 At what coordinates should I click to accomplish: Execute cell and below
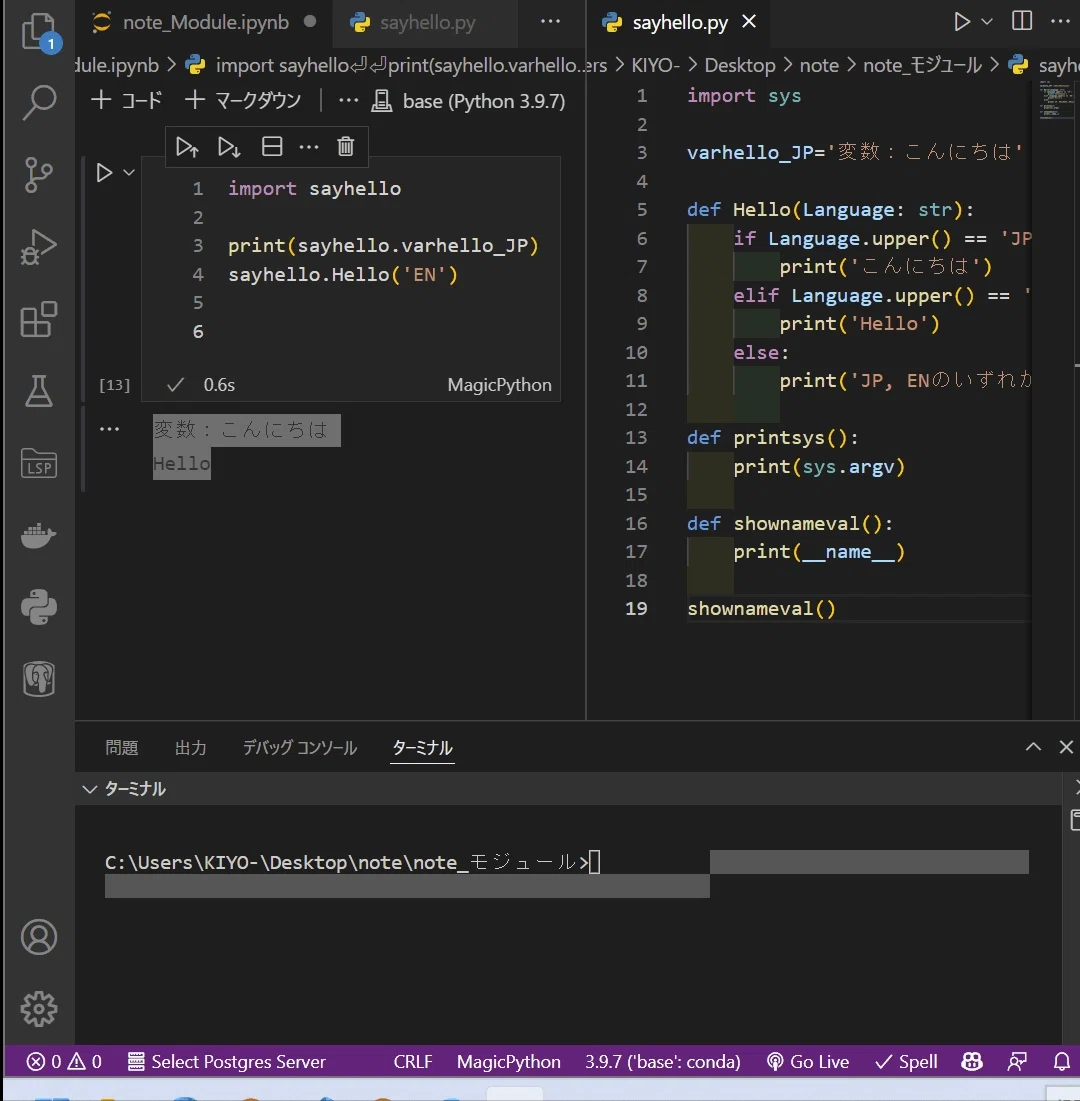[x=229, y=147]
